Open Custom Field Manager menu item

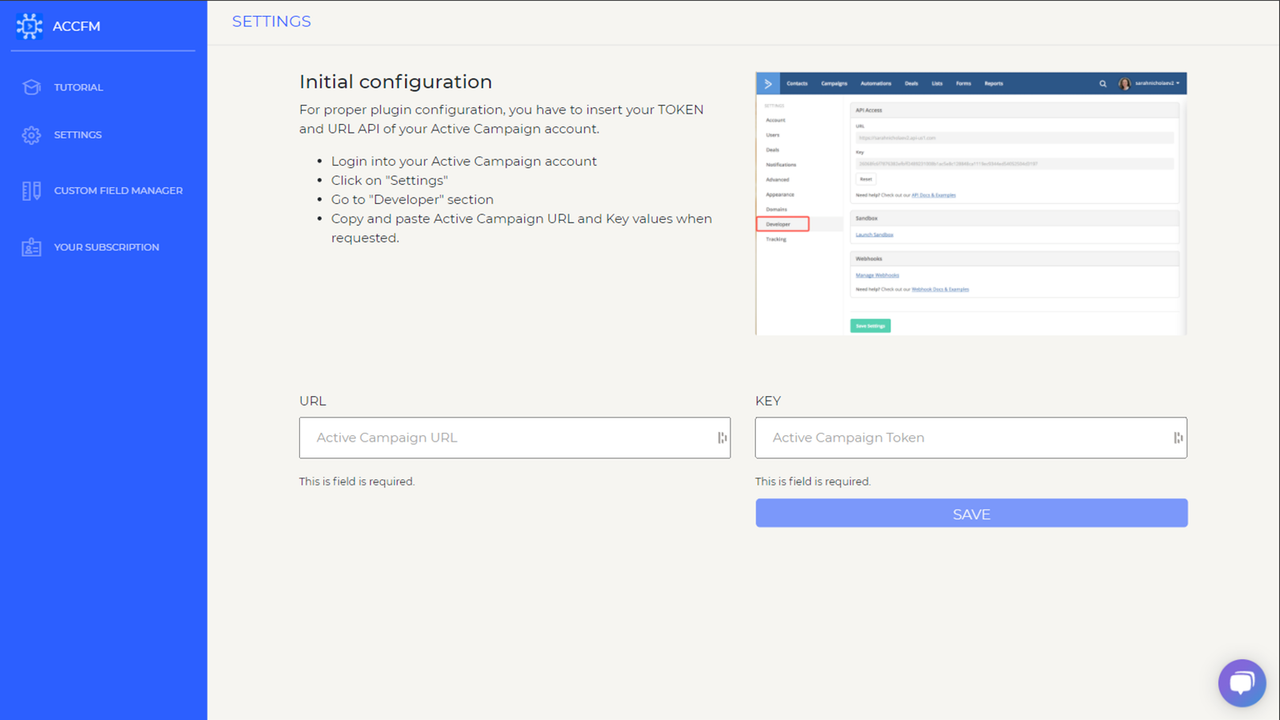[118, 191]
